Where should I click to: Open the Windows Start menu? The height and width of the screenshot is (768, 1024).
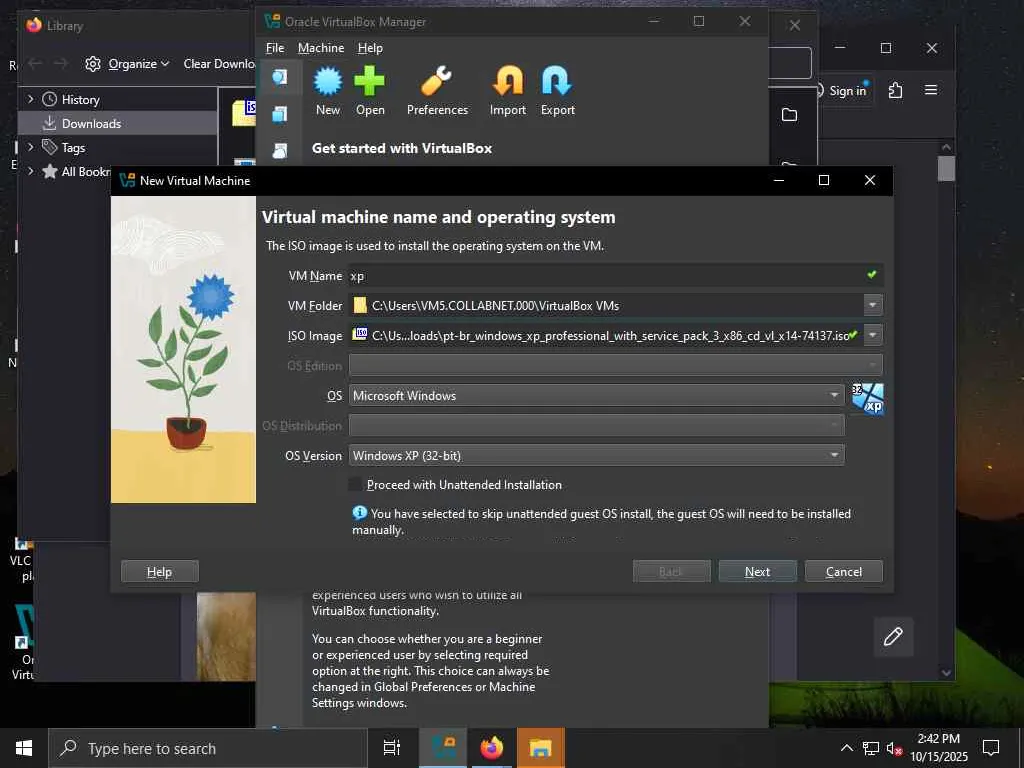tap(24, 748)
